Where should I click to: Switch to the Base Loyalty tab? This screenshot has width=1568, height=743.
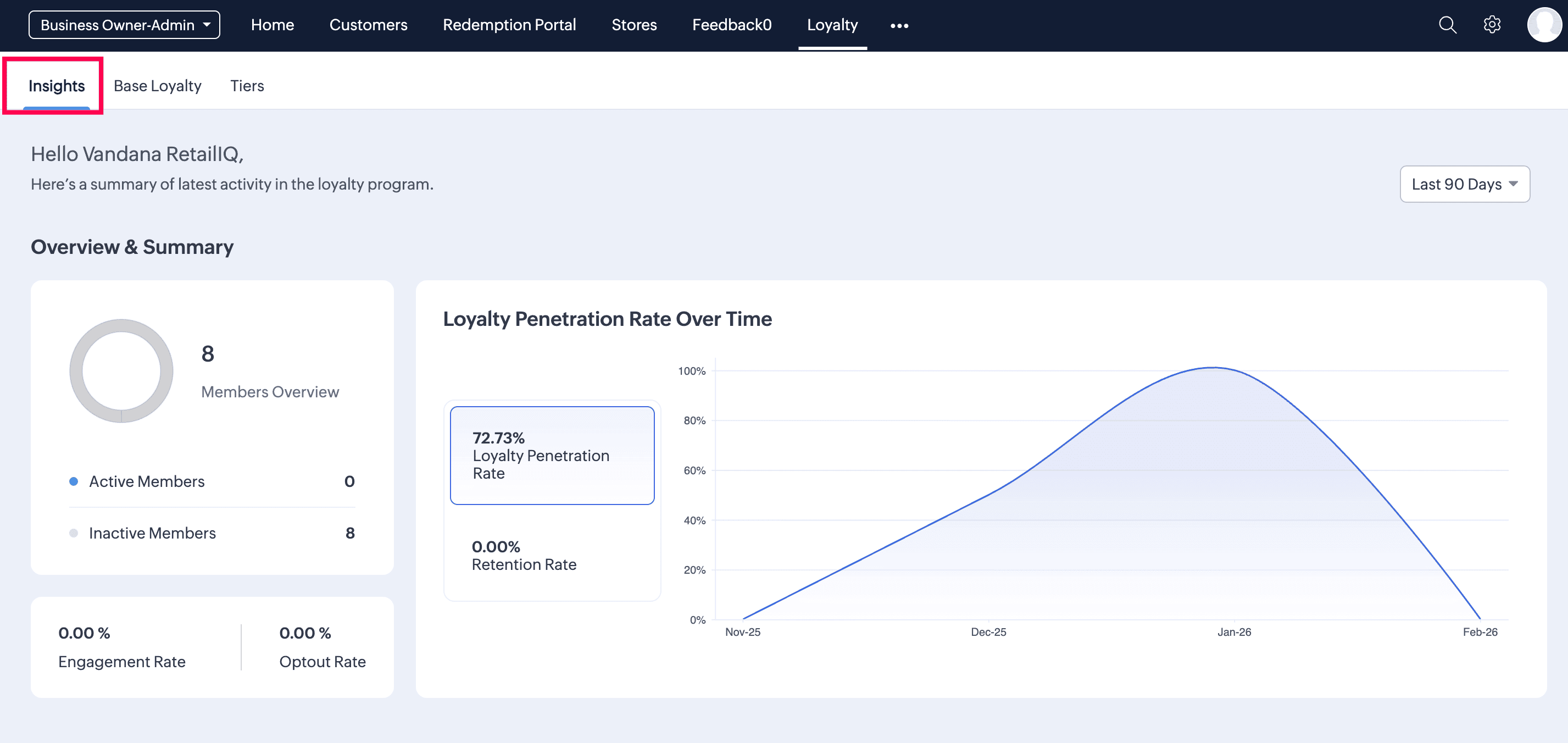click(x=157, y=86)
